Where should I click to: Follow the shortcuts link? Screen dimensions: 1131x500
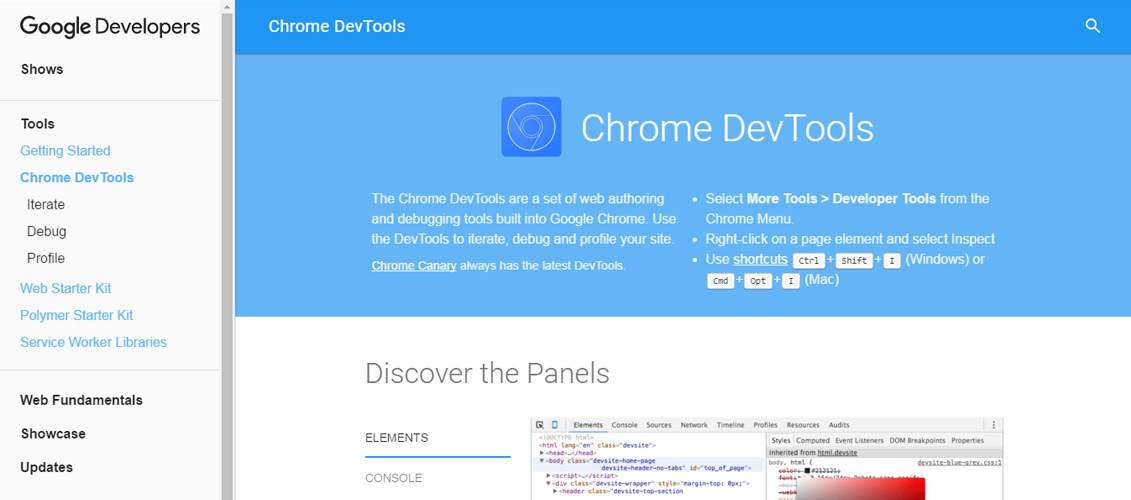[x=760, y=259]
